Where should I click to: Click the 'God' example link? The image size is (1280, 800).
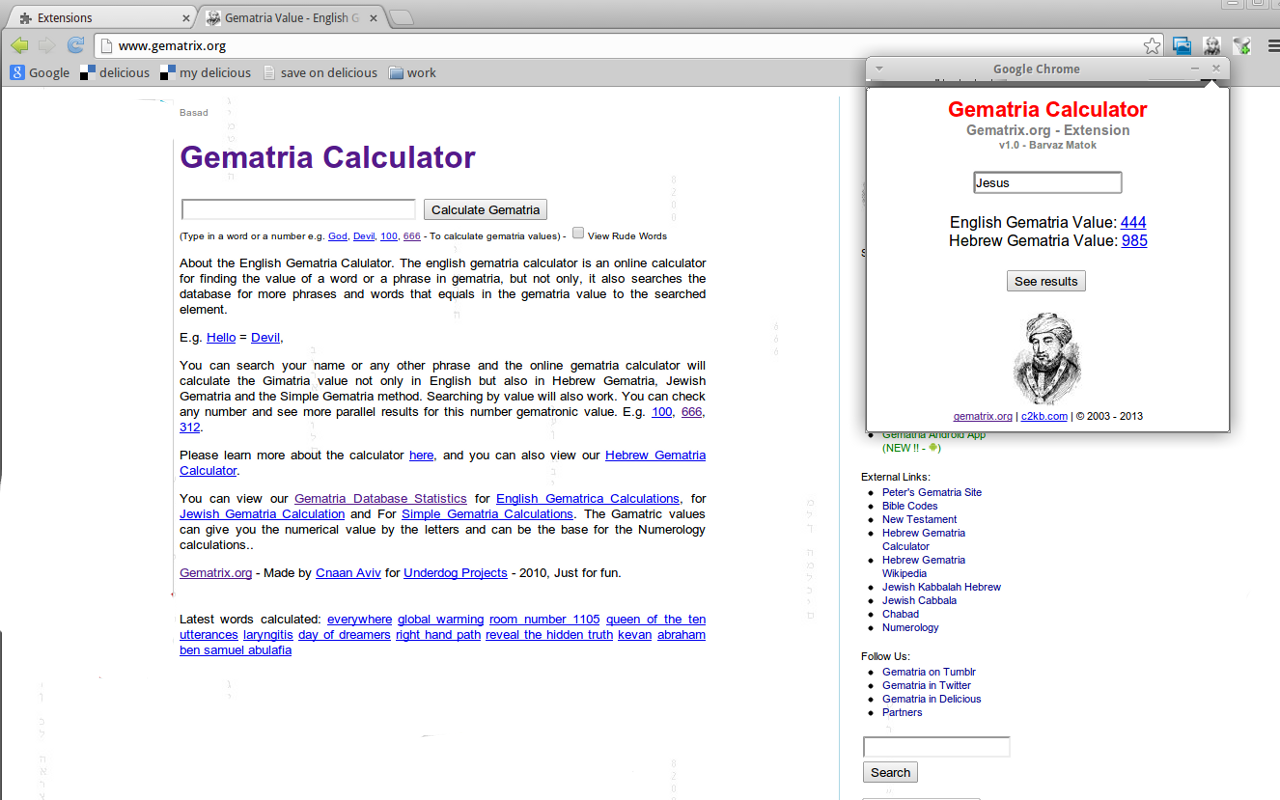pyautogui.click(x=338, y=236)
